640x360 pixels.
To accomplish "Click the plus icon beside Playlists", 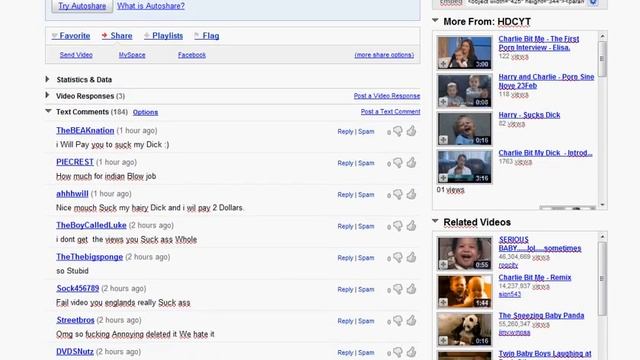I will 147,36.
